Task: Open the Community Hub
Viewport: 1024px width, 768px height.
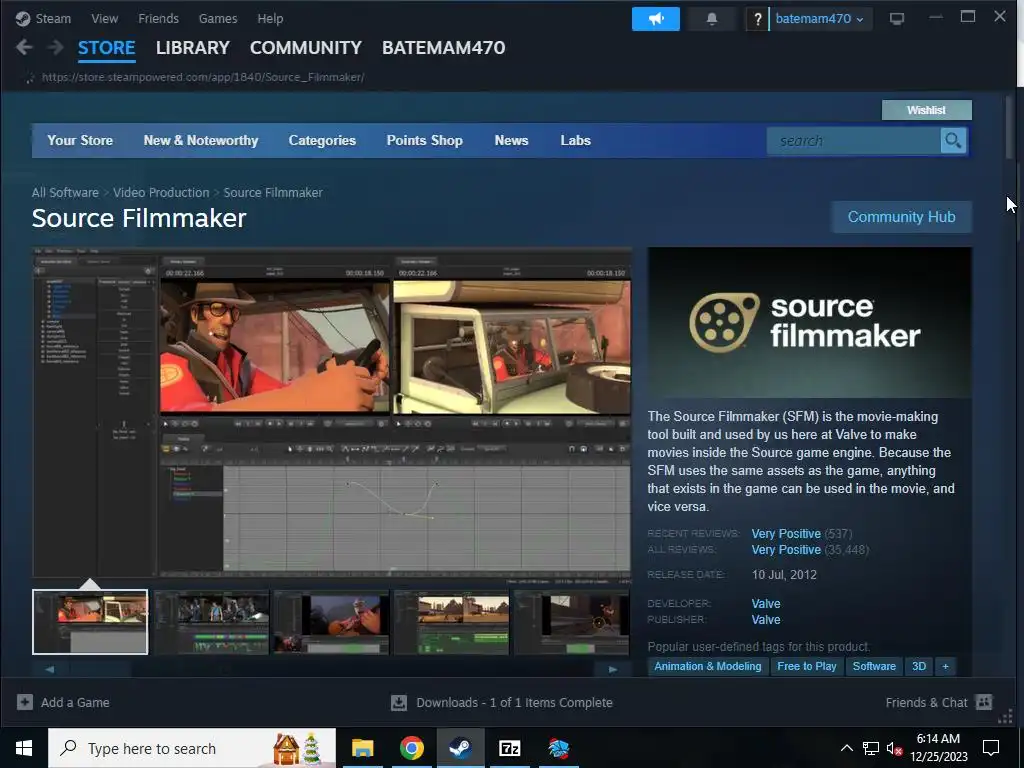Action: click(x=901, y=217)
